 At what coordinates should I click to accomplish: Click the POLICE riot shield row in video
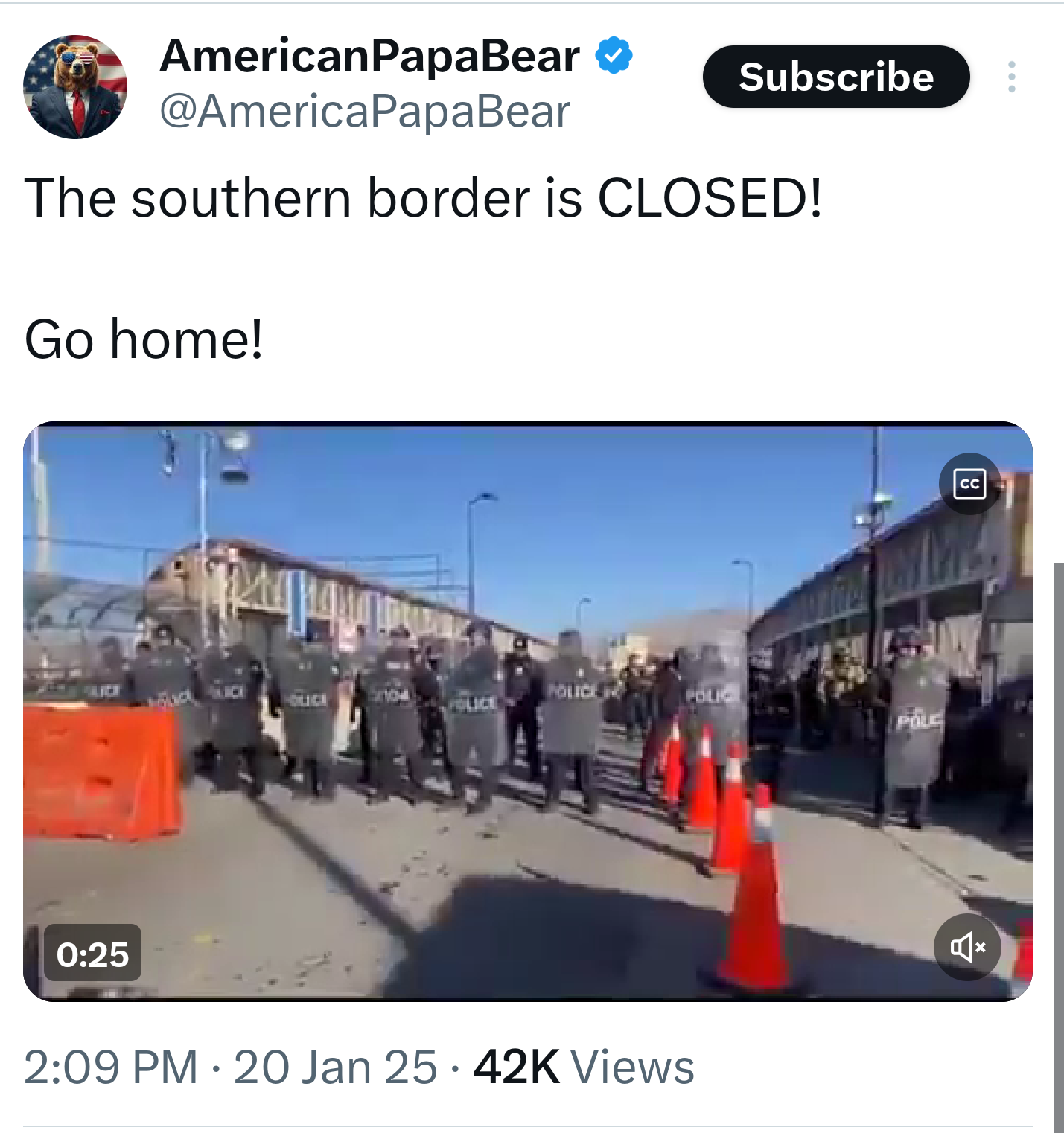pyautogui.click(x=521, y=707)
